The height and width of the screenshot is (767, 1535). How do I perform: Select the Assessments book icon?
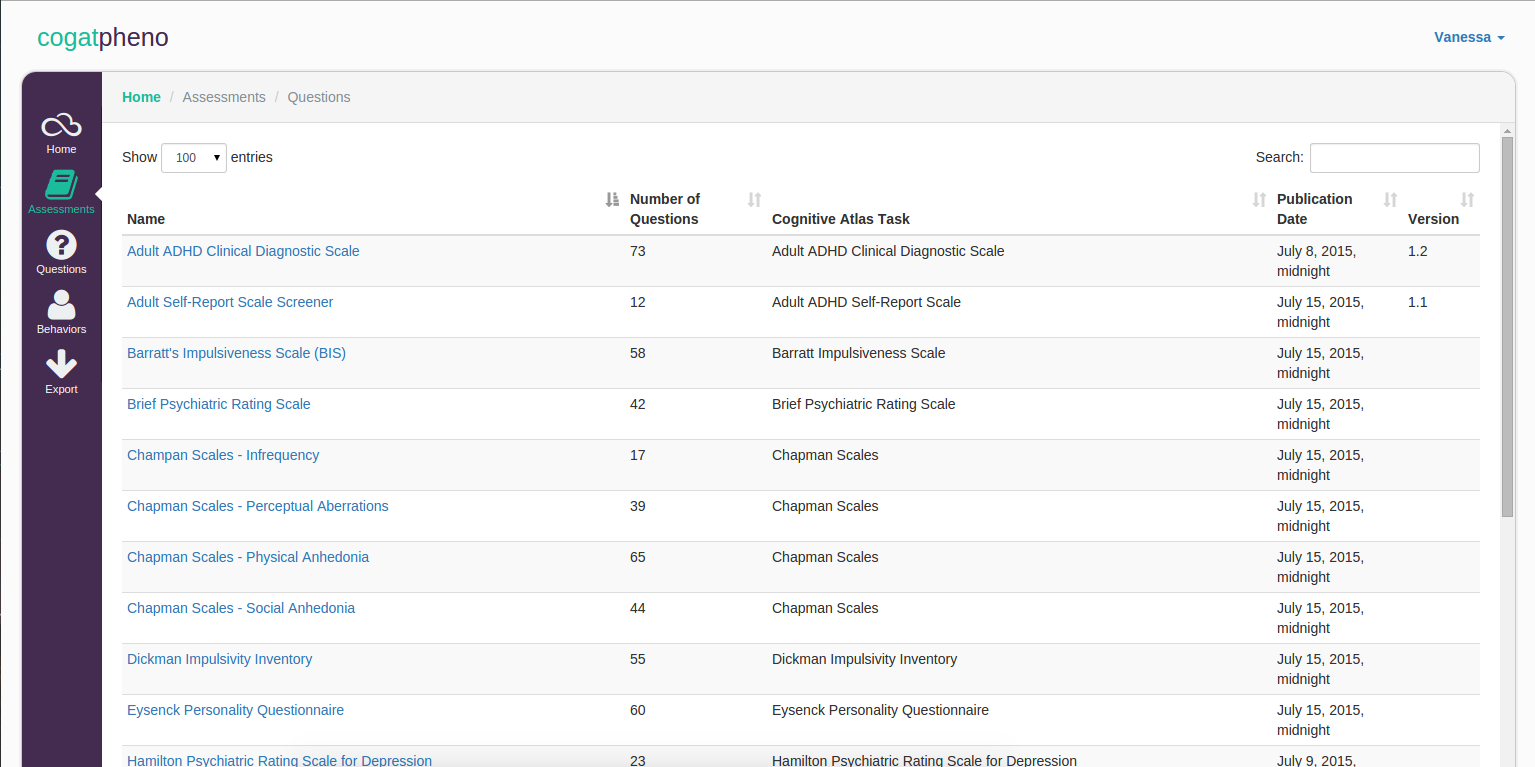(61, 185)
